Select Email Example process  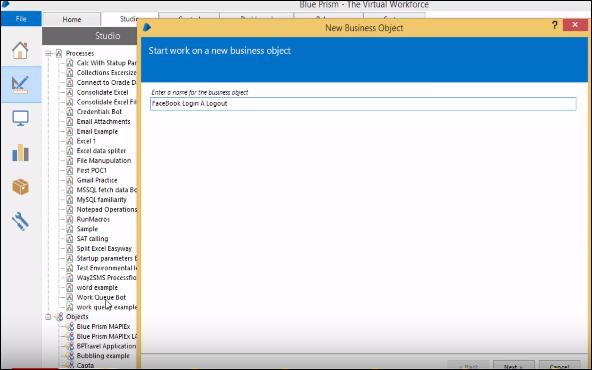pos(97,131)
